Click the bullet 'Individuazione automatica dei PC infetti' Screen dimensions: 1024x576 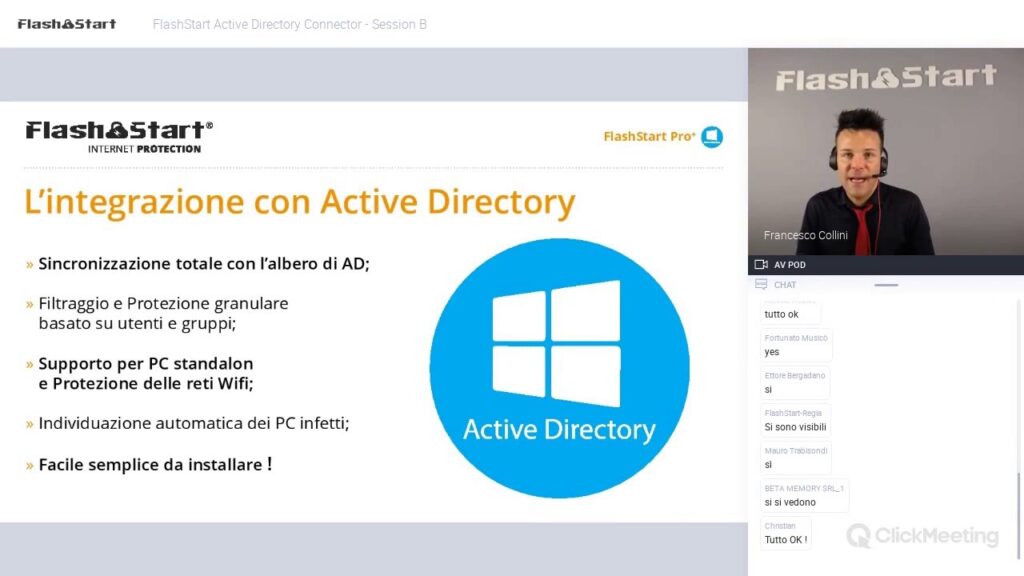[x=194, y=423]
